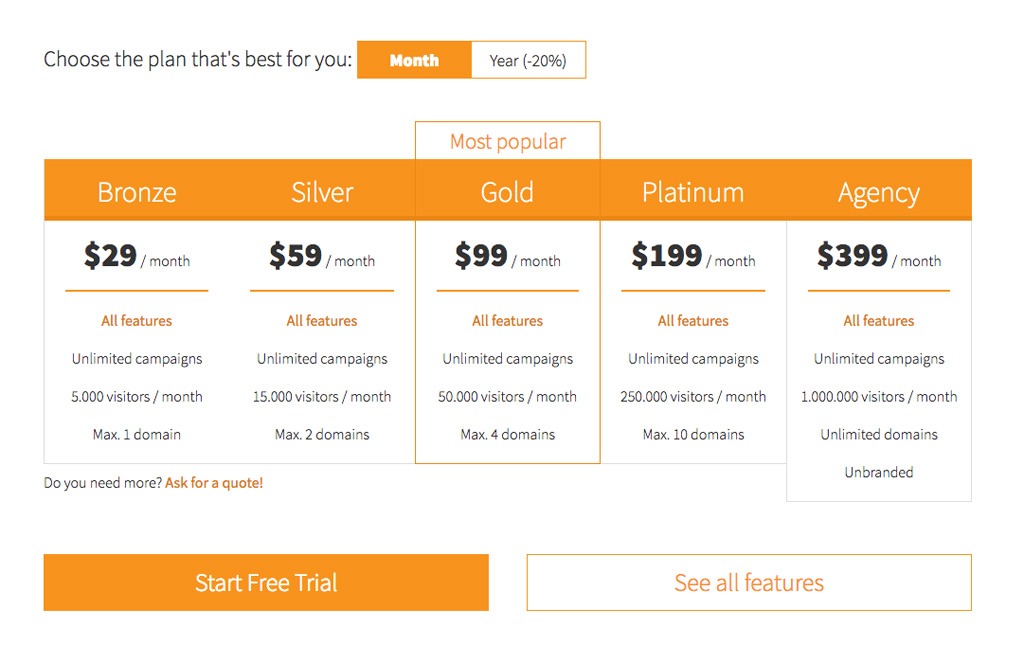1024x645 pixels.
Task: Switch billing to Year (-20%)
Action: [x=528, y=60]
